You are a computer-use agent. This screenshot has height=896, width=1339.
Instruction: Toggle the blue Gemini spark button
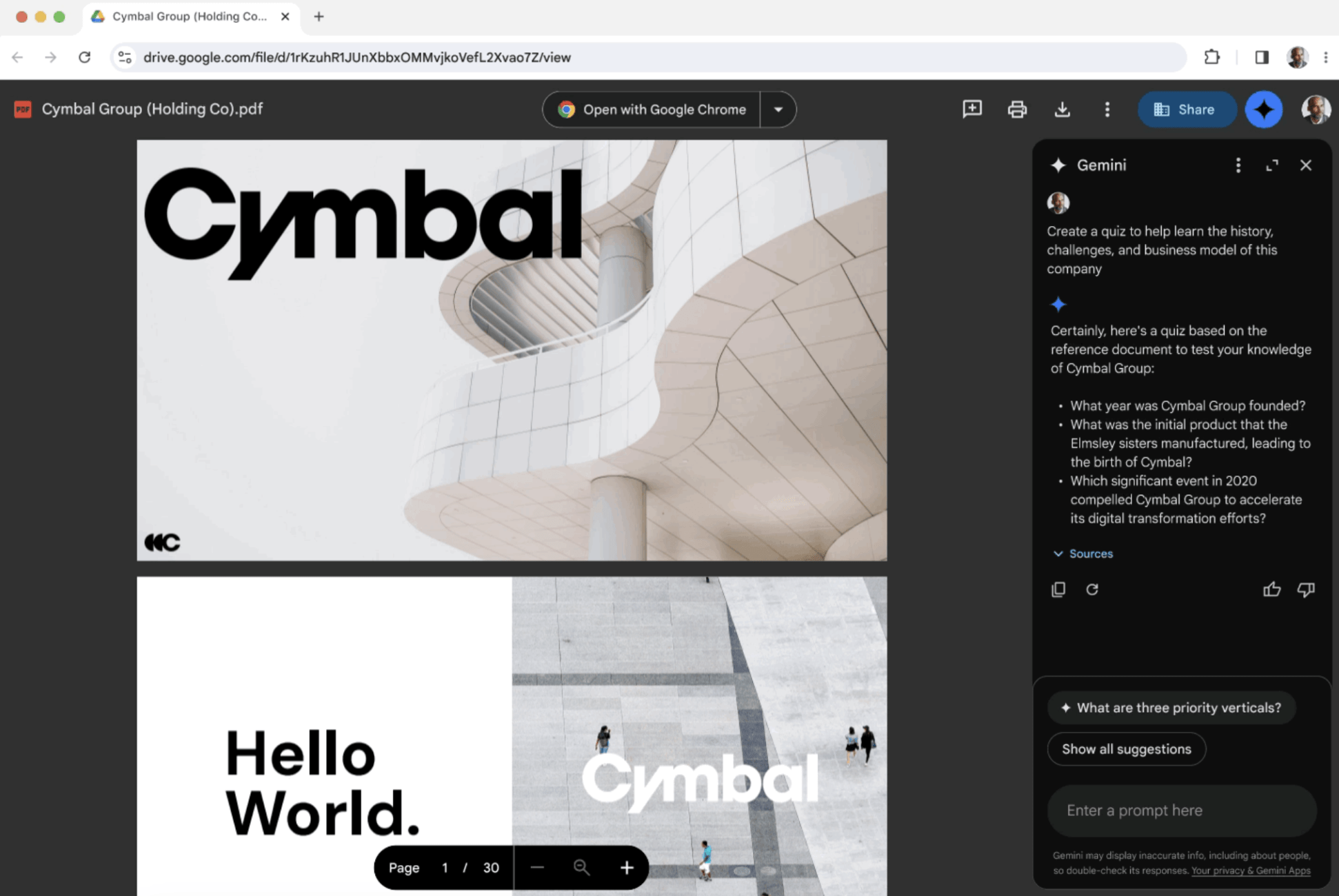tap(1264, 109)
